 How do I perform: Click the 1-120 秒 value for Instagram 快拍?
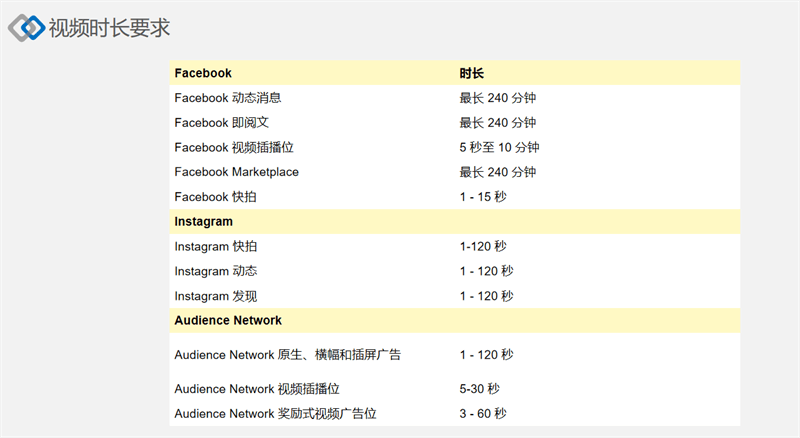coord(483,246)
